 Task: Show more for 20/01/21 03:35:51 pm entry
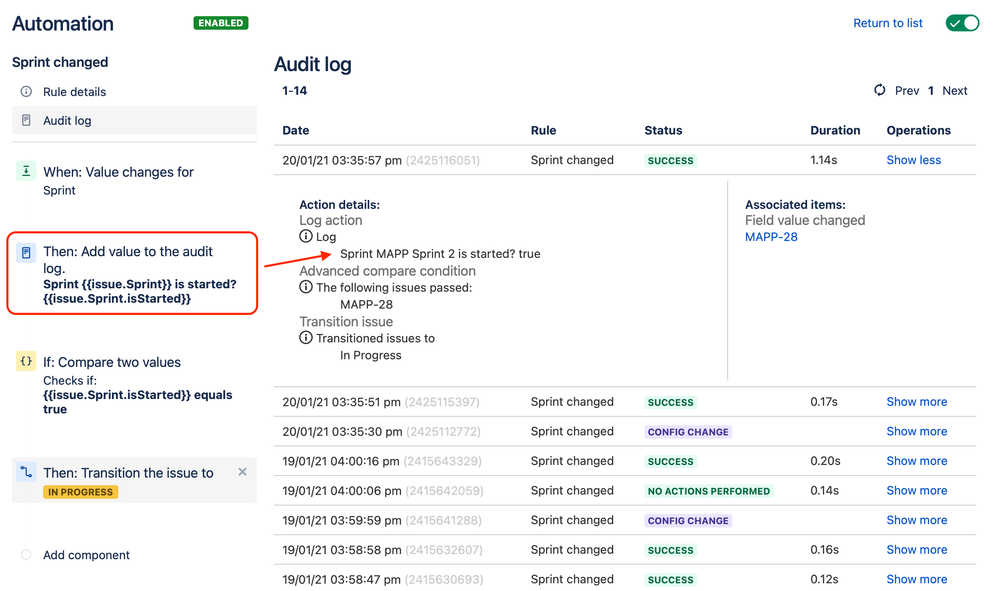pos(917,402)
